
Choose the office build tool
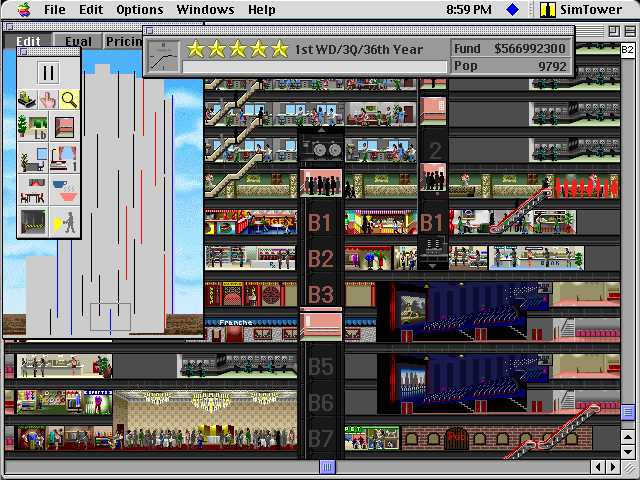pyautogui.click(x=33, y=158)
